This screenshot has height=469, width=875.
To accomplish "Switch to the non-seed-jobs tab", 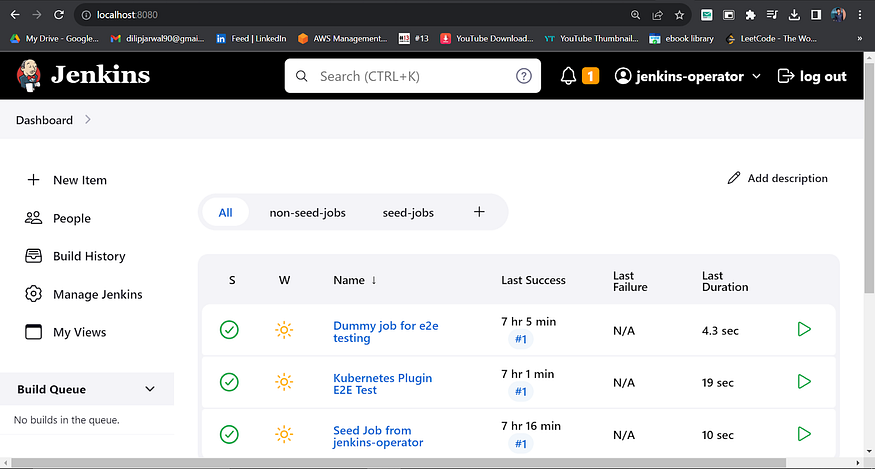I will coord(307,213).
